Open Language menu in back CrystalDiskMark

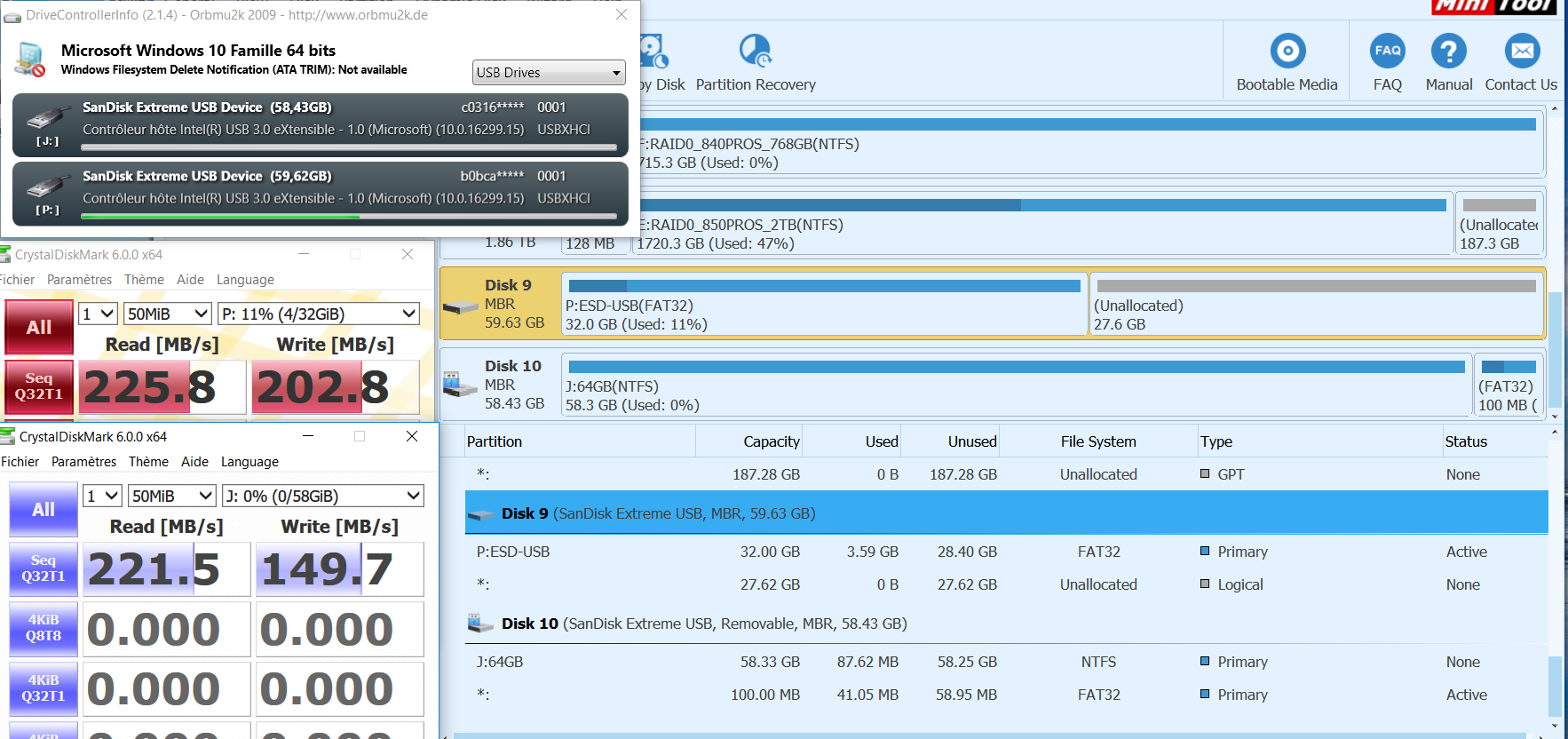245,280
